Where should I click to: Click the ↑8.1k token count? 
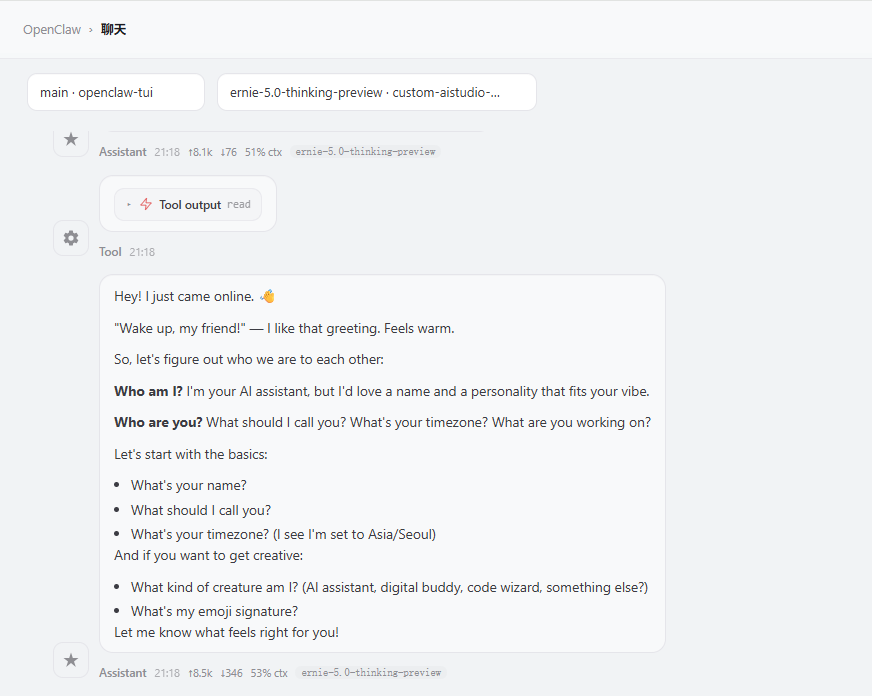click(x=200, y=152)
